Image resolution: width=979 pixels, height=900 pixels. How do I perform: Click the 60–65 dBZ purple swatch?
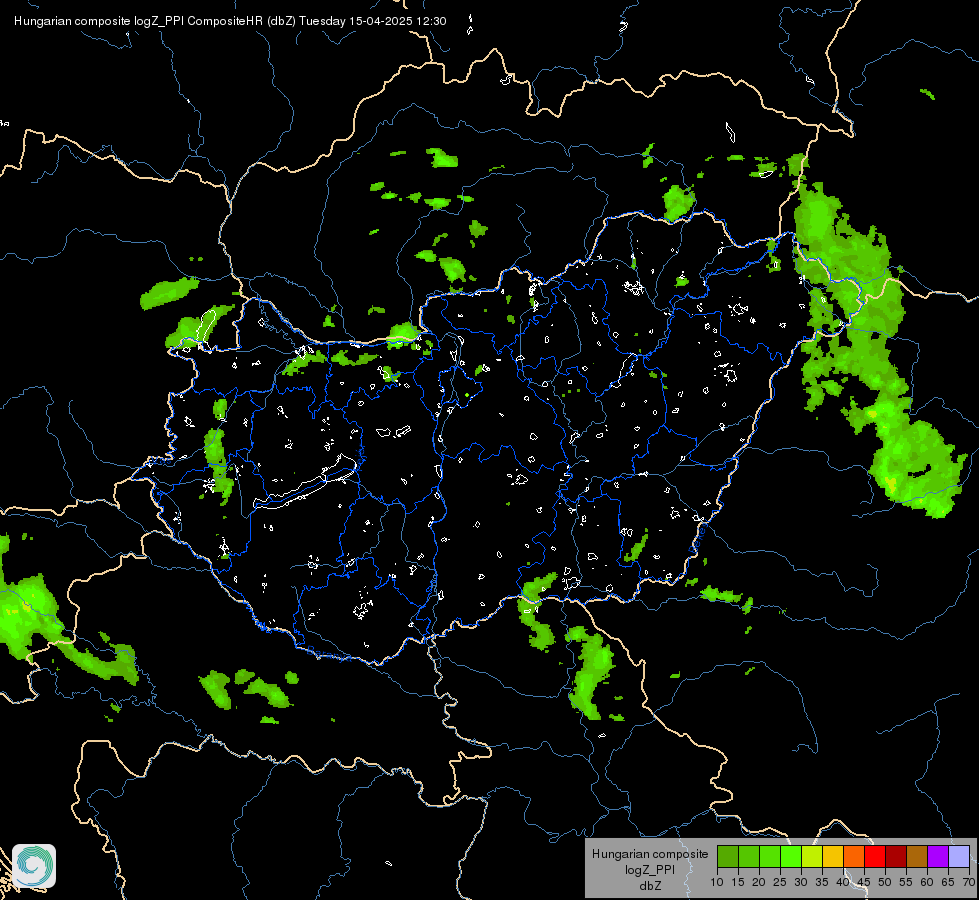pyautogui.click(x=938, y=856)
